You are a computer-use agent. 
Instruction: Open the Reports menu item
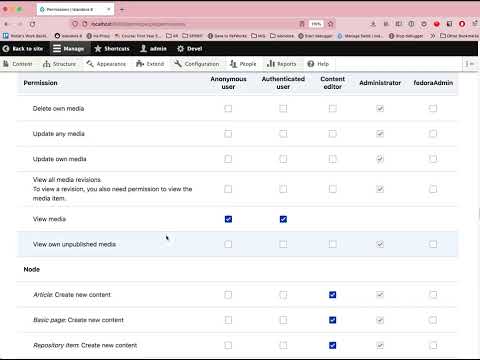pos(281,64)
